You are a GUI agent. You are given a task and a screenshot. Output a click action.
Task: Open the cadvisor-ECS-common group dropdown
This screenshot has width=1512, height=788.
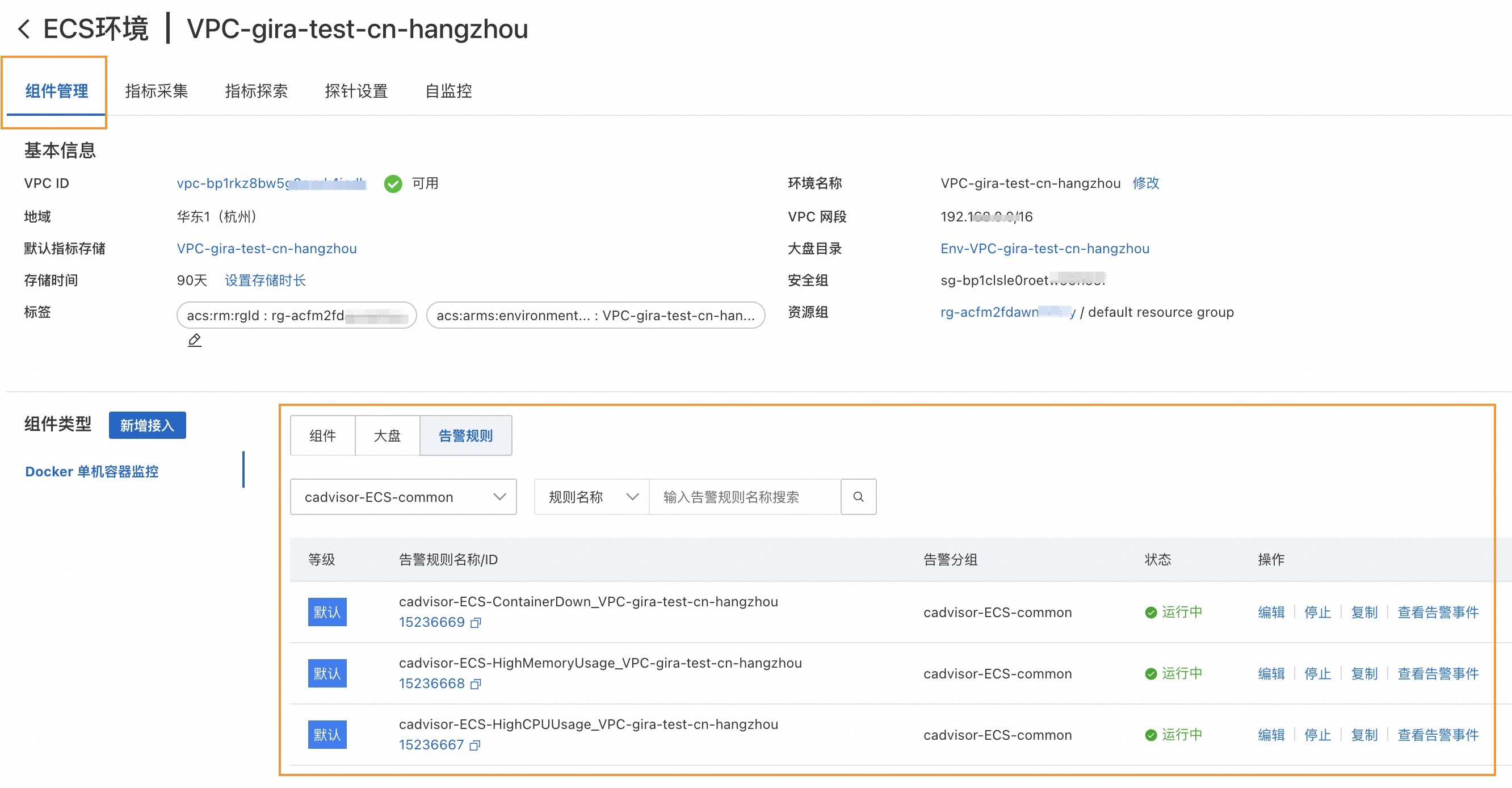403,497
